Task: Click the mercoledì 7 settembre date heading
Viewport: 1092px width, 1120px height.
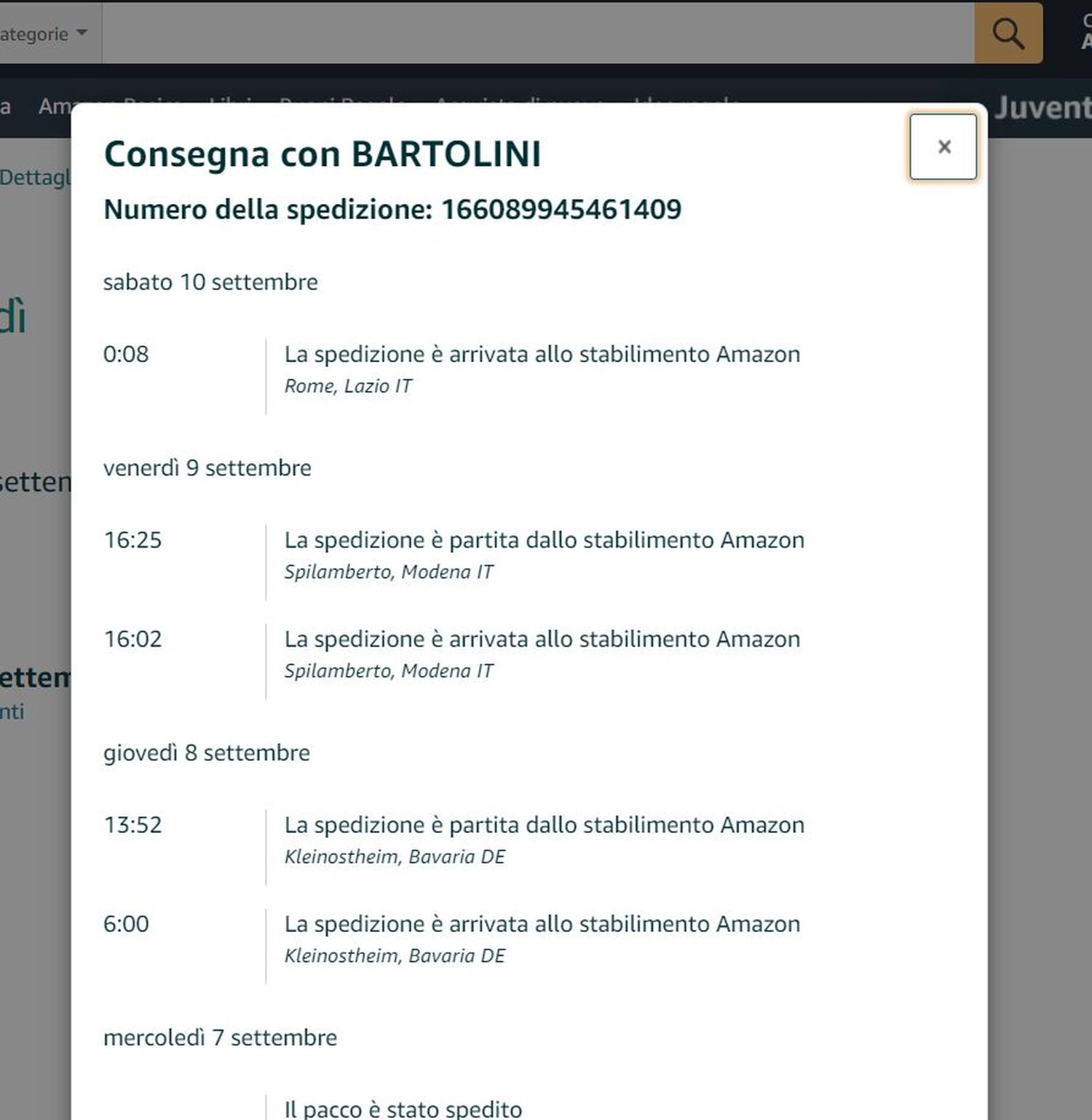Action: (220, 1037)
